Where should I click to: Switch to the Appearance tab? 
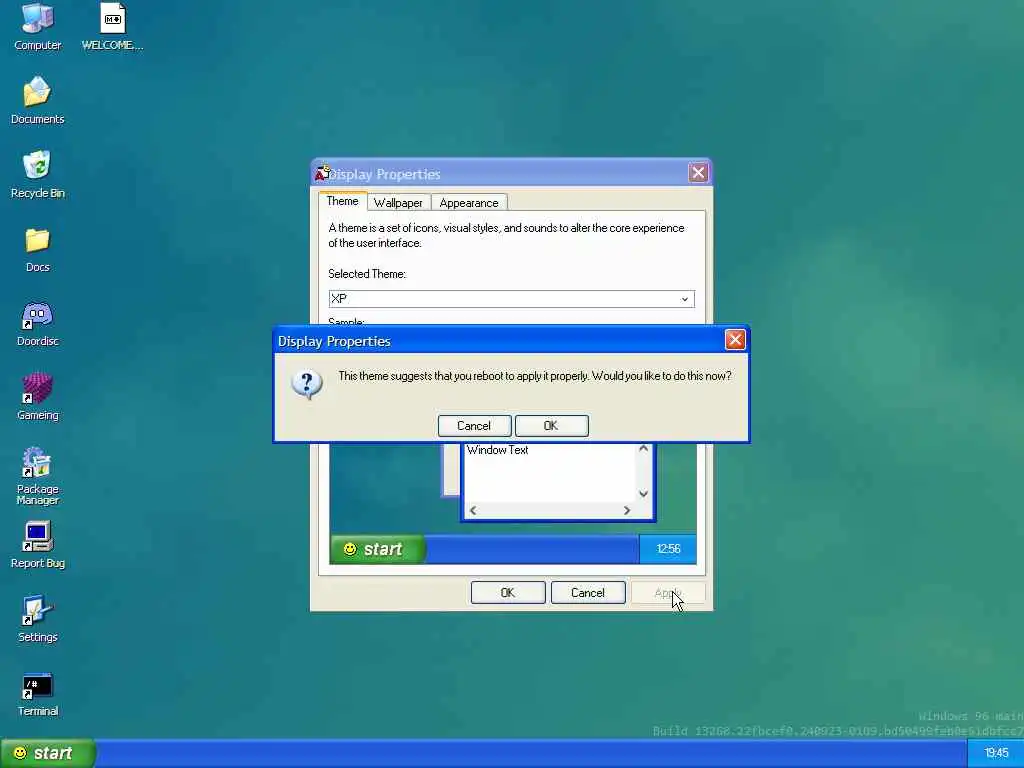(x=469, y=202)
